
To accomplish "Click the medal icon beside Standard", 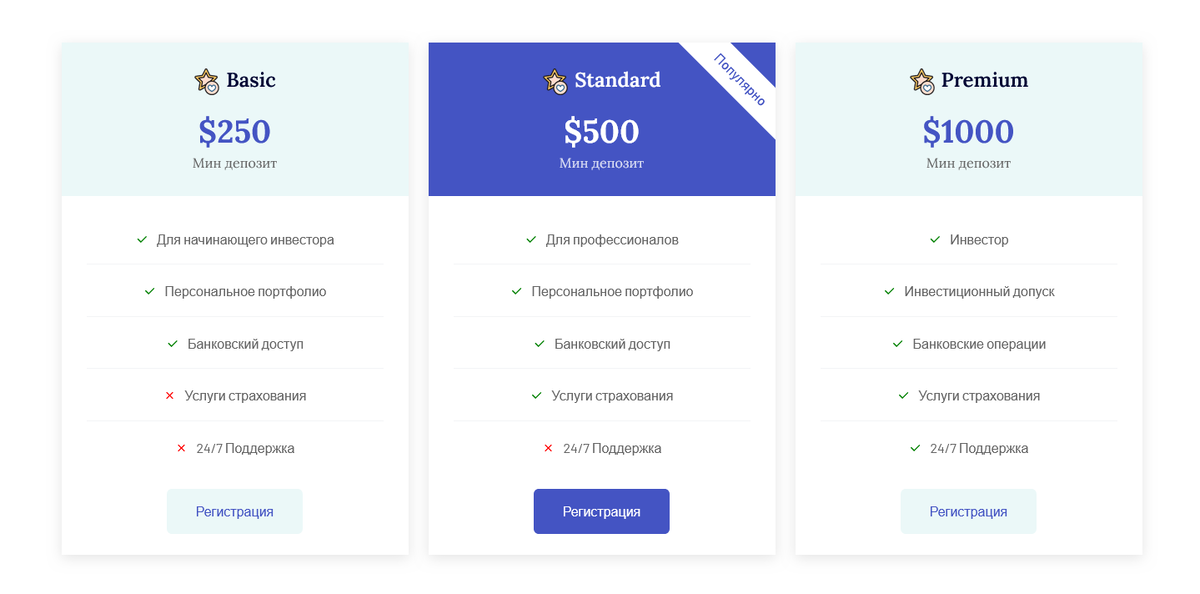I will point(553,80).
